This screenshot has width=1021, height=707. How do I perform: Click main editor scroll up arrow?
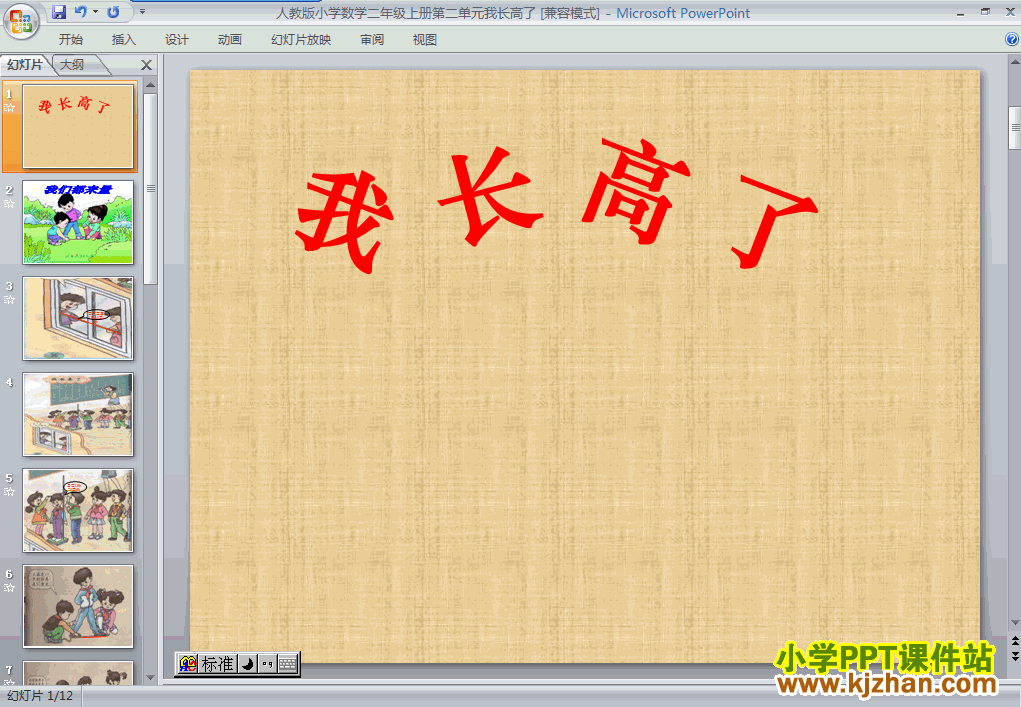1014,62
